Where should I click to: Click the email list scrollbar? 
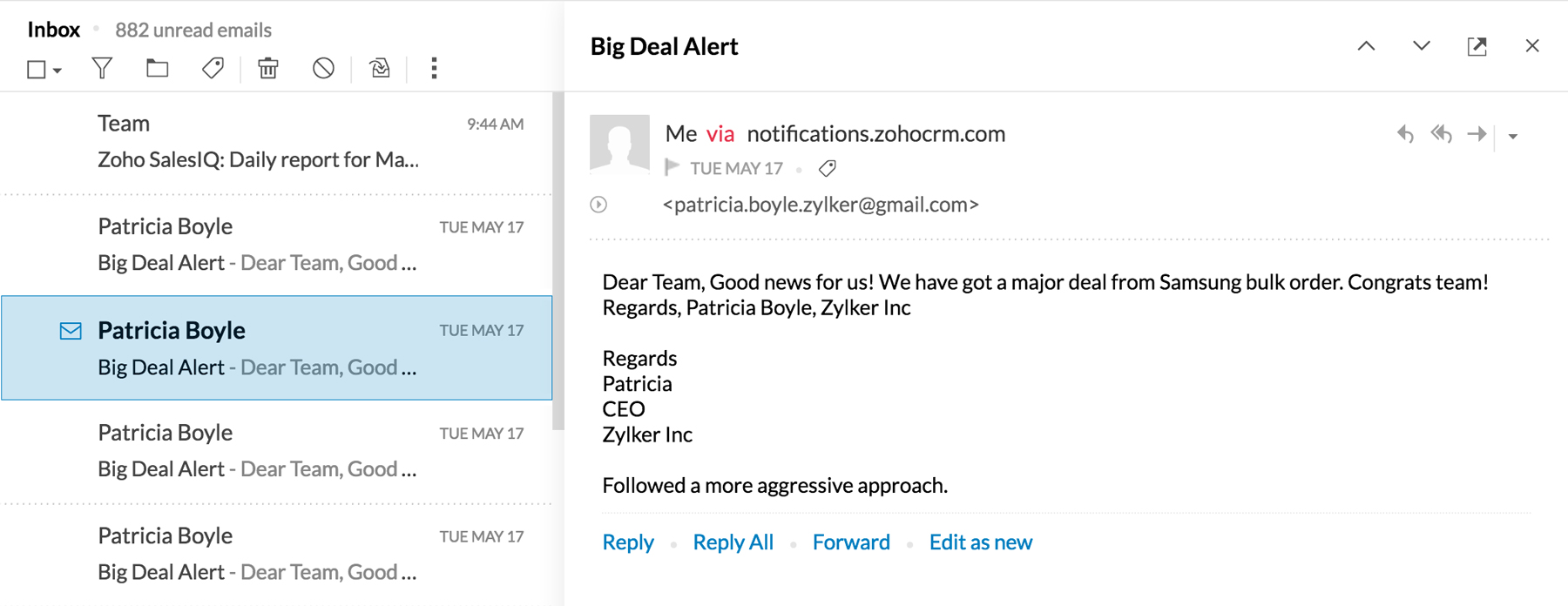coord(558,261)
